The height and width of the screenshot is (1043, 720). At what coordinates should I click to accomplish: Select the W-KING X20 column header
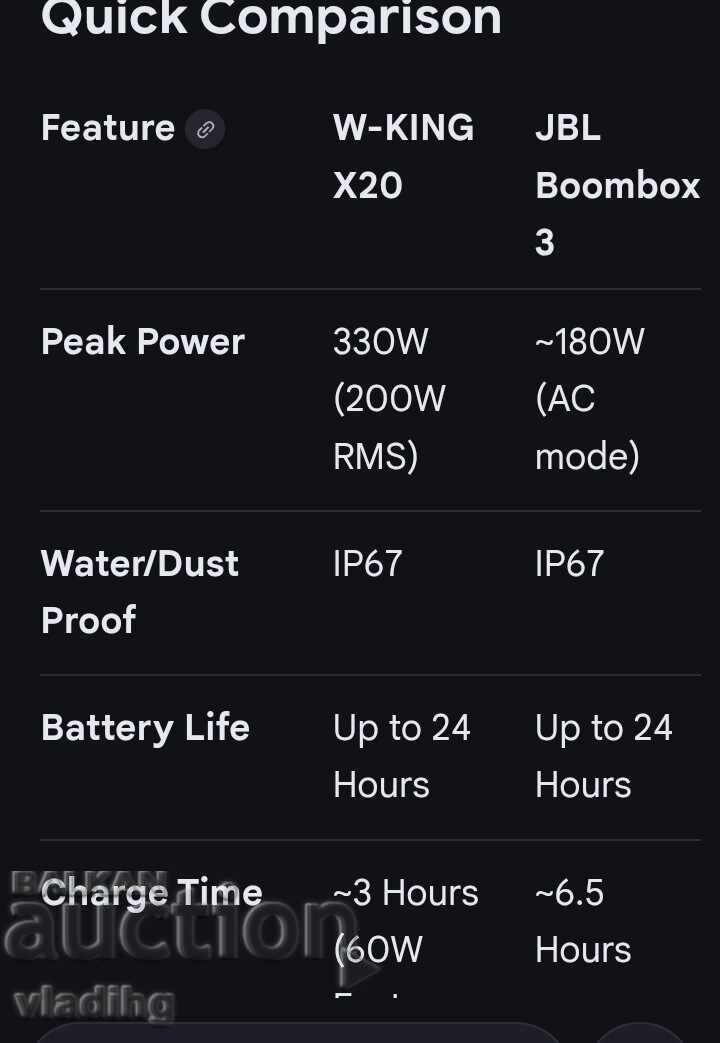point(403,156)
